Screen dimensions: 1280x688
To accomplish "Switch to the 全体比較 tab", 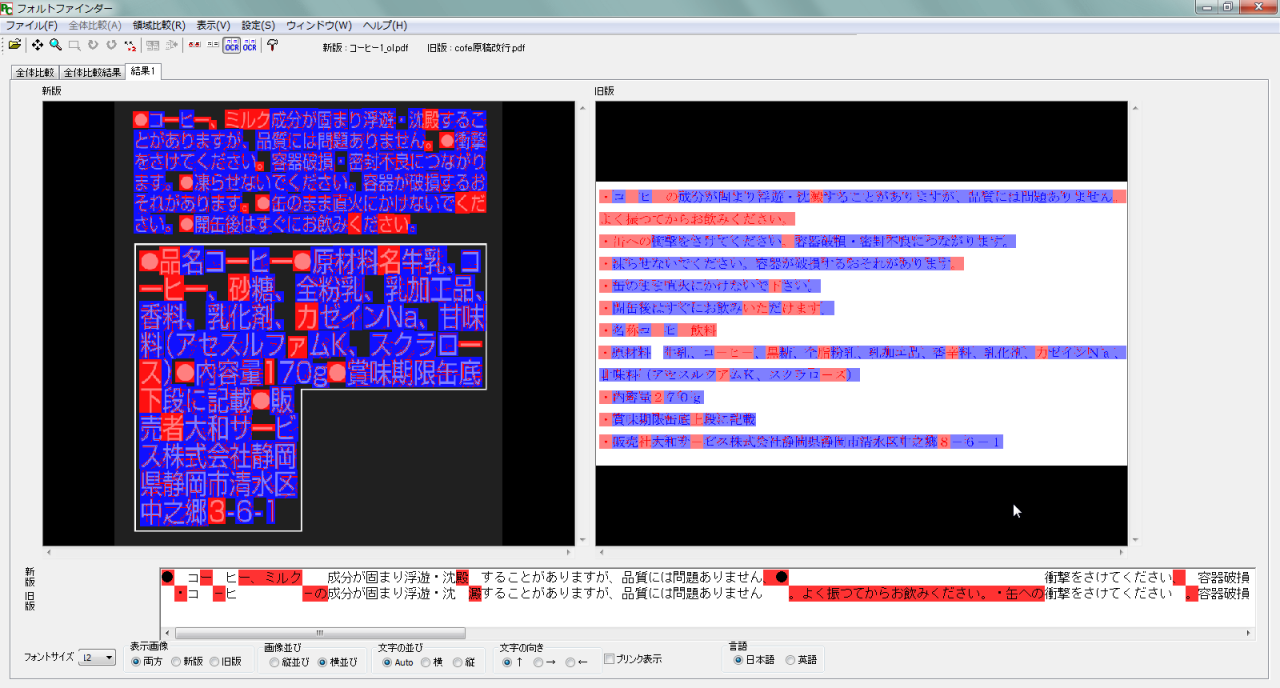I will pos(35,72).
